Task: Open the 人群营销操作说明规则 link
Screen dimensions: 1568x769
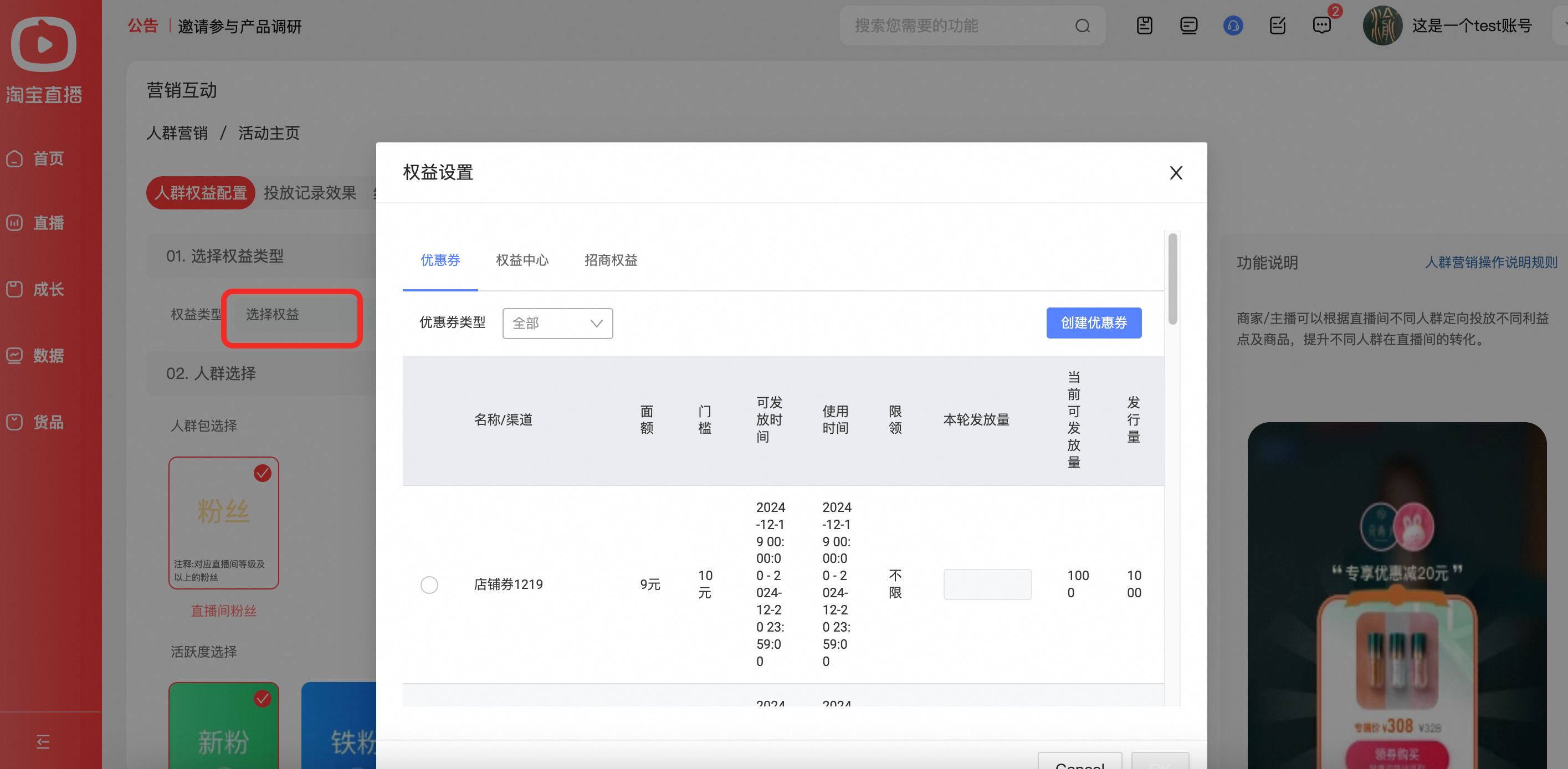Action: 1492,263
